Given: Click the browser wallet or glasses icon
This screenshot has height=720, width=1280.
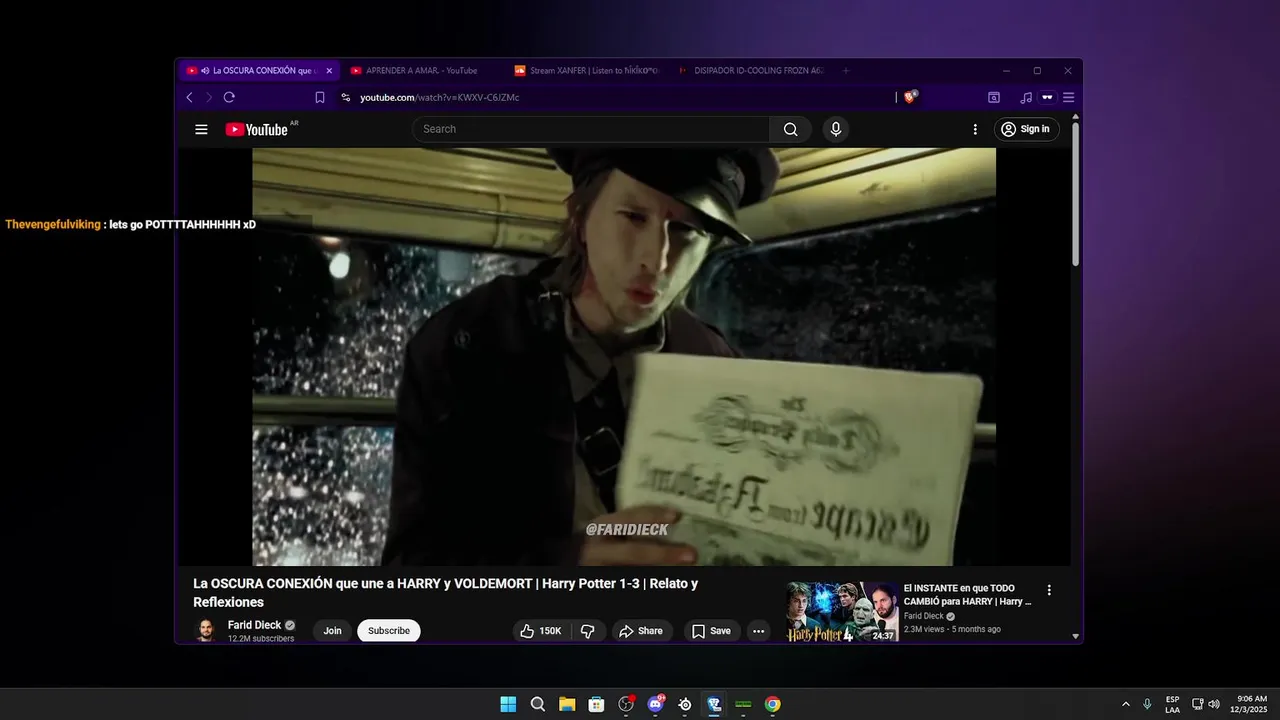Looking at the screenshot, I should point(1047,97).
